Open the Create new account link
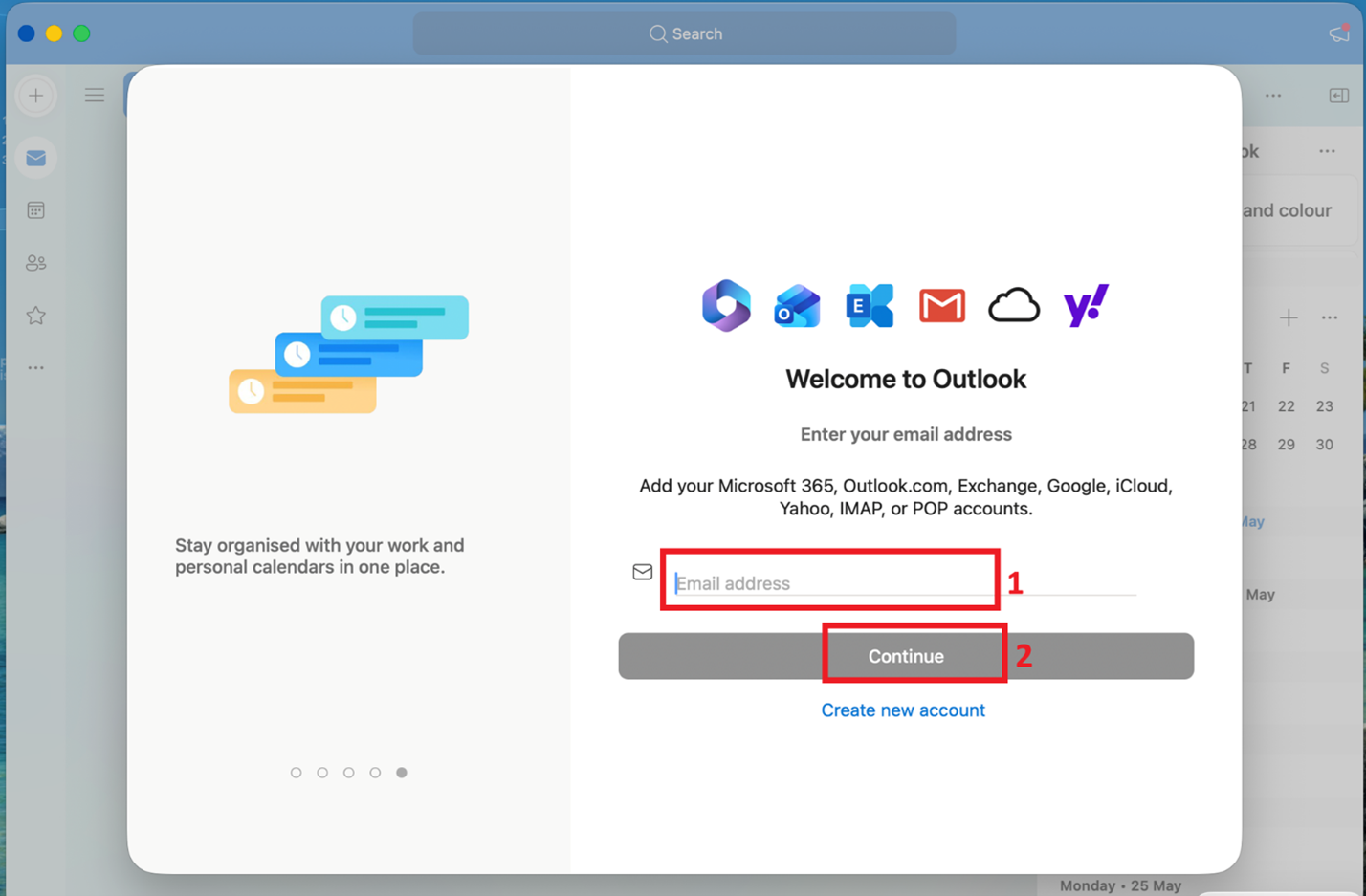Image resolution: width=1366 pixels, height=896 pixels. (x=903, y=710)
